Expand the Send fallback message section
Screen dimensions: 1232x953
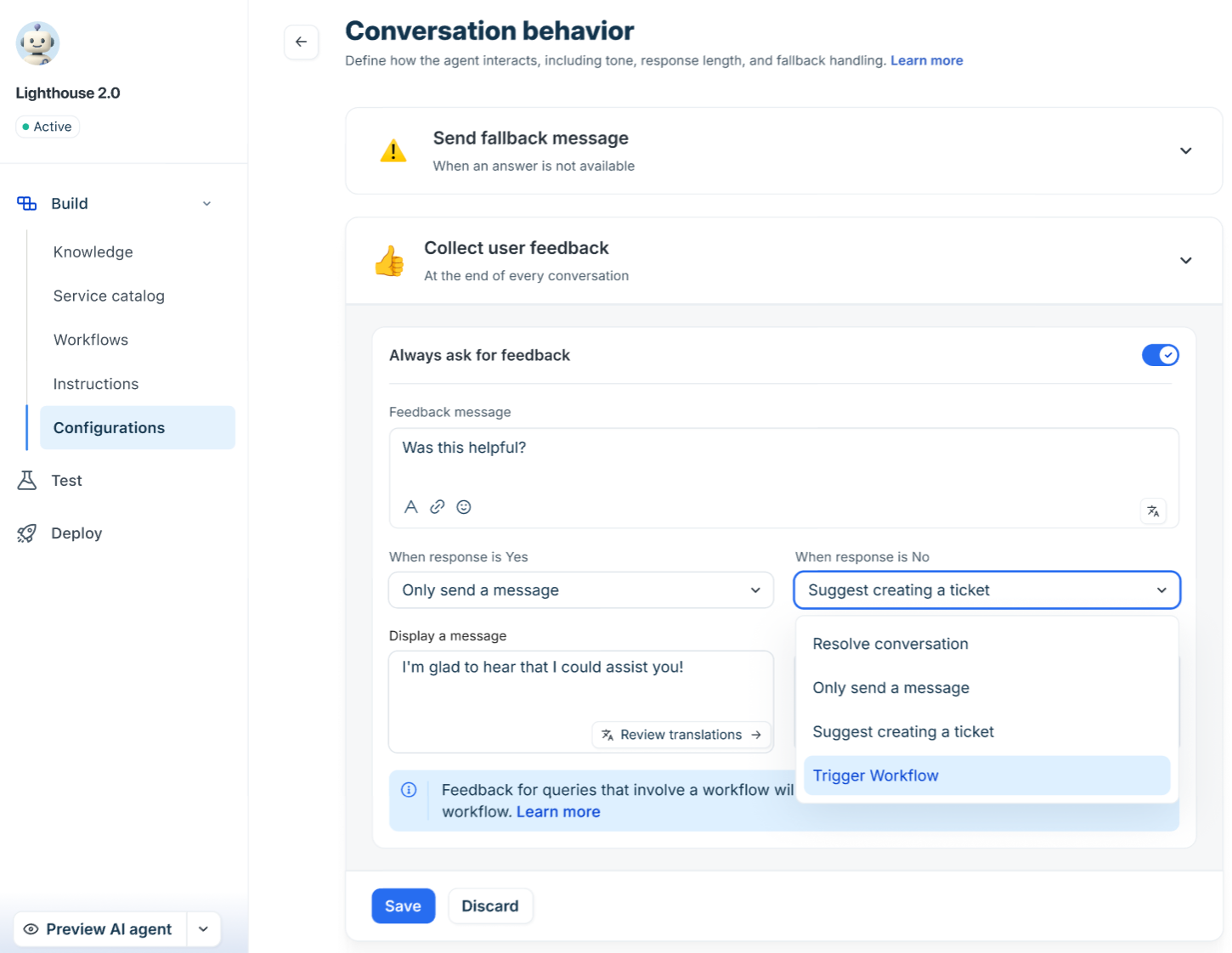[x=1186, y=150]
